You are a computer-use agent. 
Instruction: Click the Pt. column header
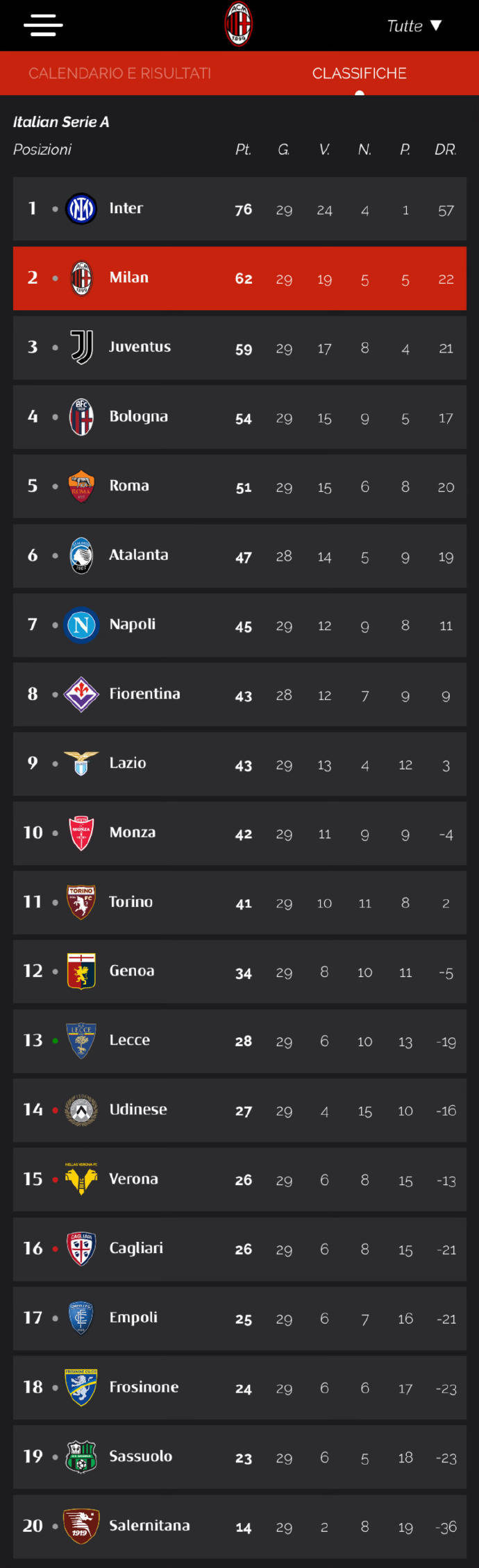(243, 150)
